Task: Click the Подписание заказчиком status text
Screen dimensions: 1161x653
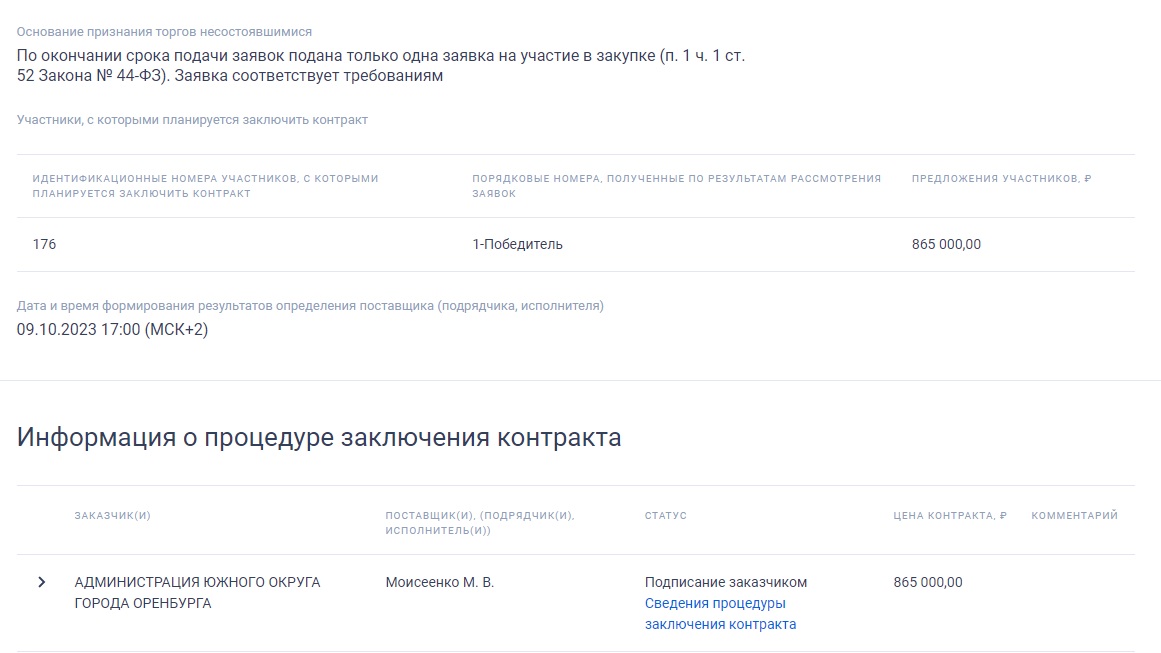Action: tap(725, 582)
